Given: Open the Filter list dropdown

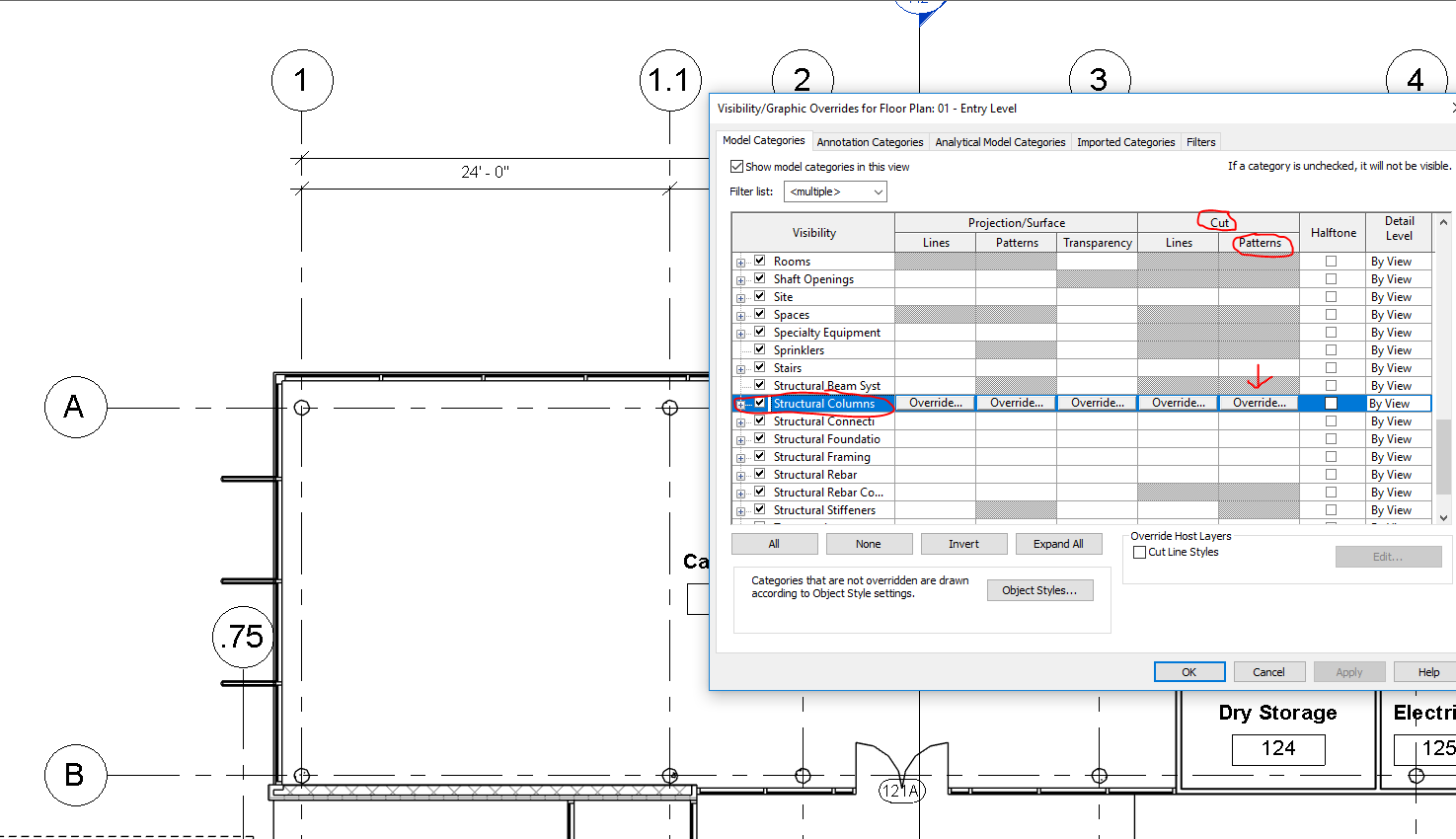Looking at the screenshot, I should point(879,191).
